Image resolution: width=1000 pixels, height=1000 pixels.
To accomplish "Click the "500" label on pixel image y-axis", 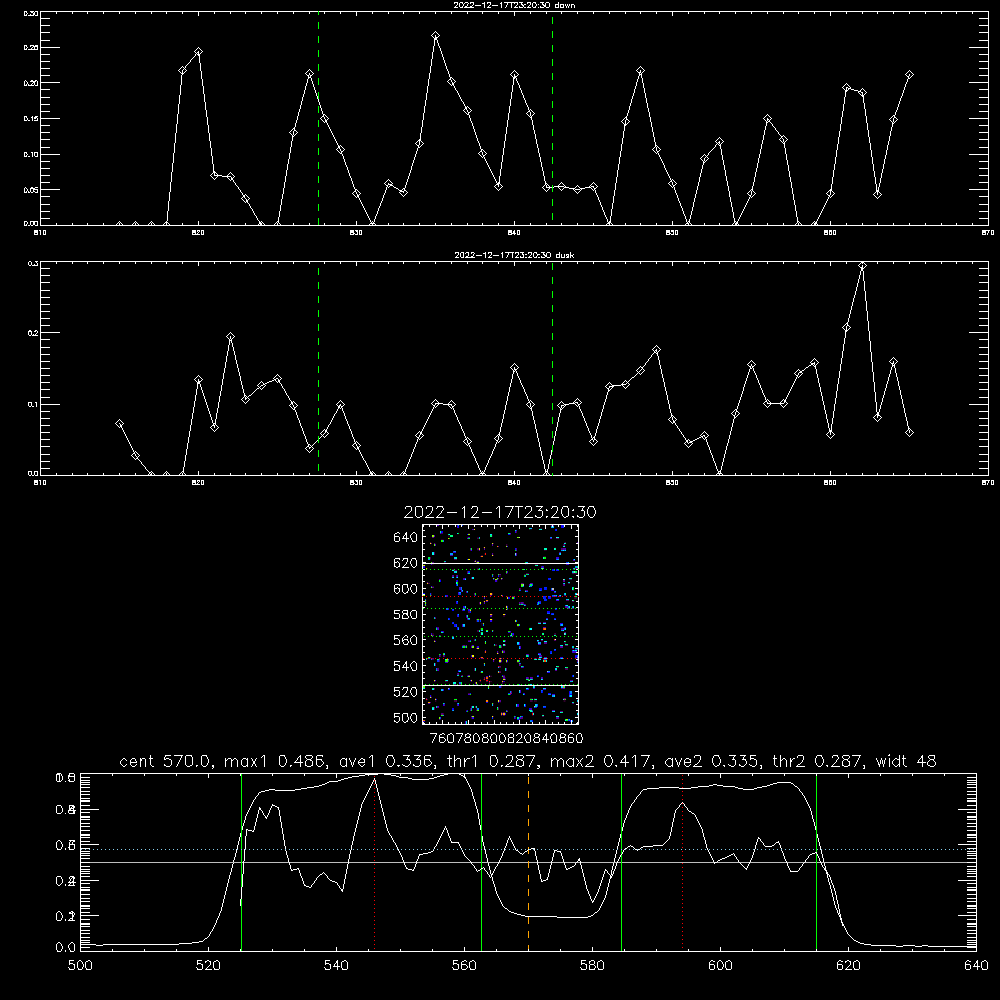I will (406, 717).
